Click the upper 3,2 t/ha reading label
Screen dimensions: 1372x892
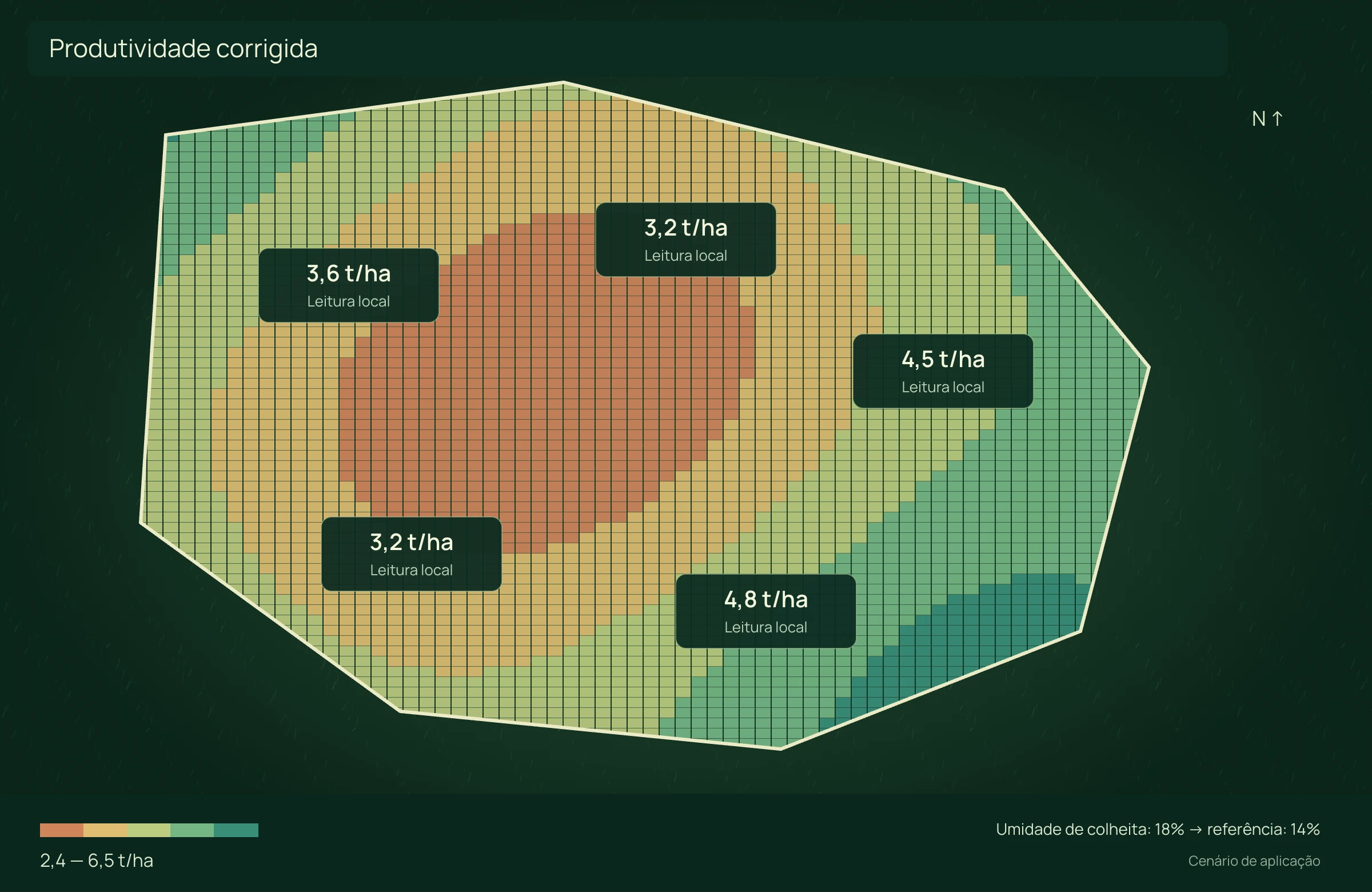coord(686,239)
